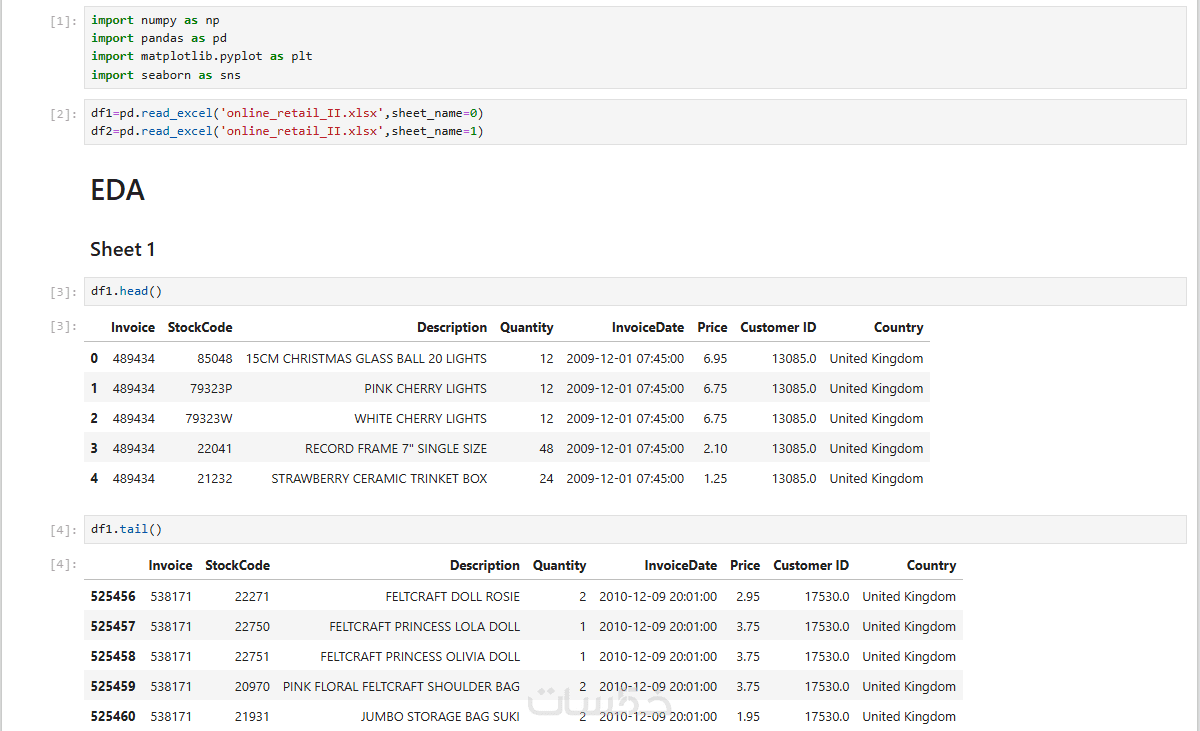
Task: Click the df1.head() code cell
Action: pos(635,291)
